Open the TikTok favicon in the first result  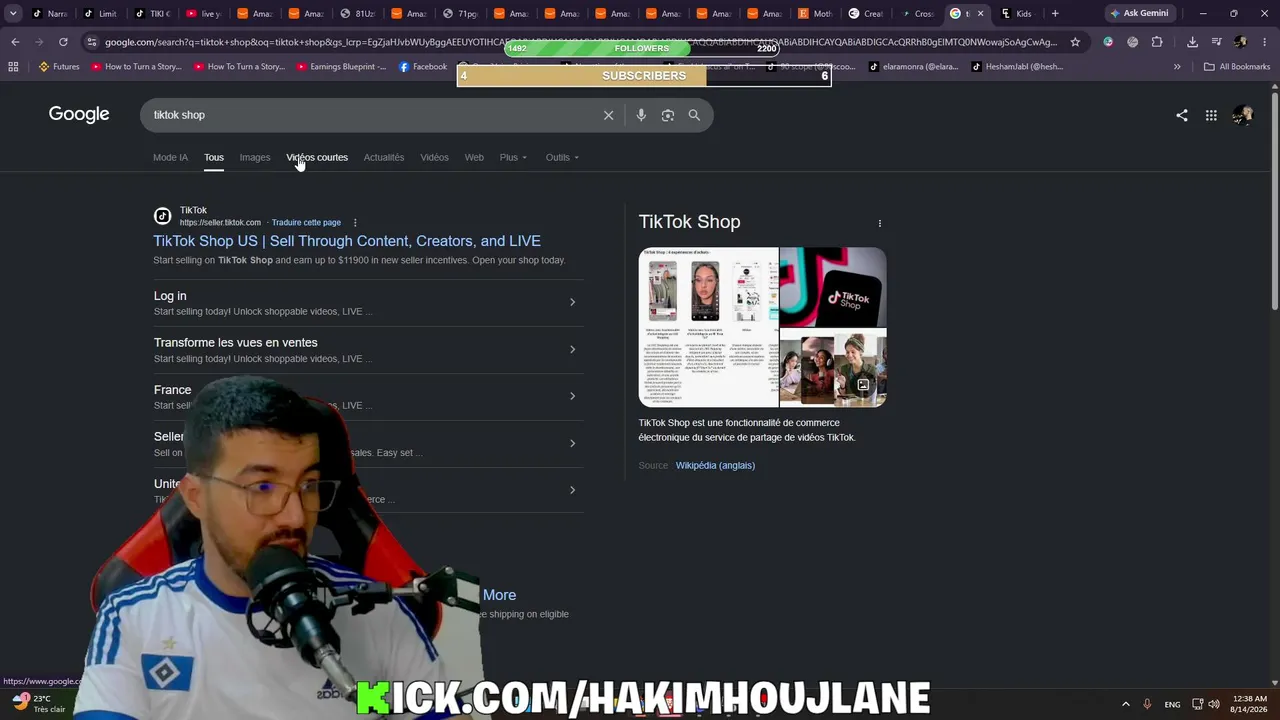point(162,216)
